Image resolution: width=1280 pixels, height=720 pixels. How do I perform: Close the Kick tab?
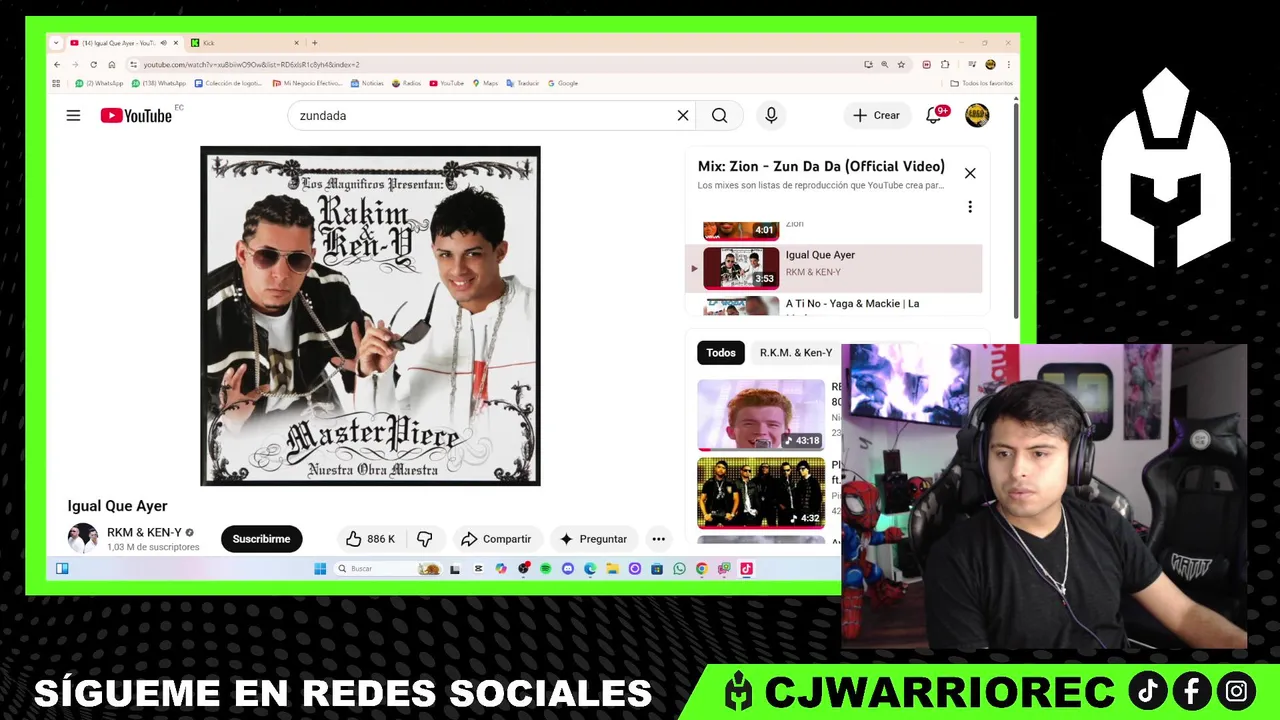pos(296,43)
